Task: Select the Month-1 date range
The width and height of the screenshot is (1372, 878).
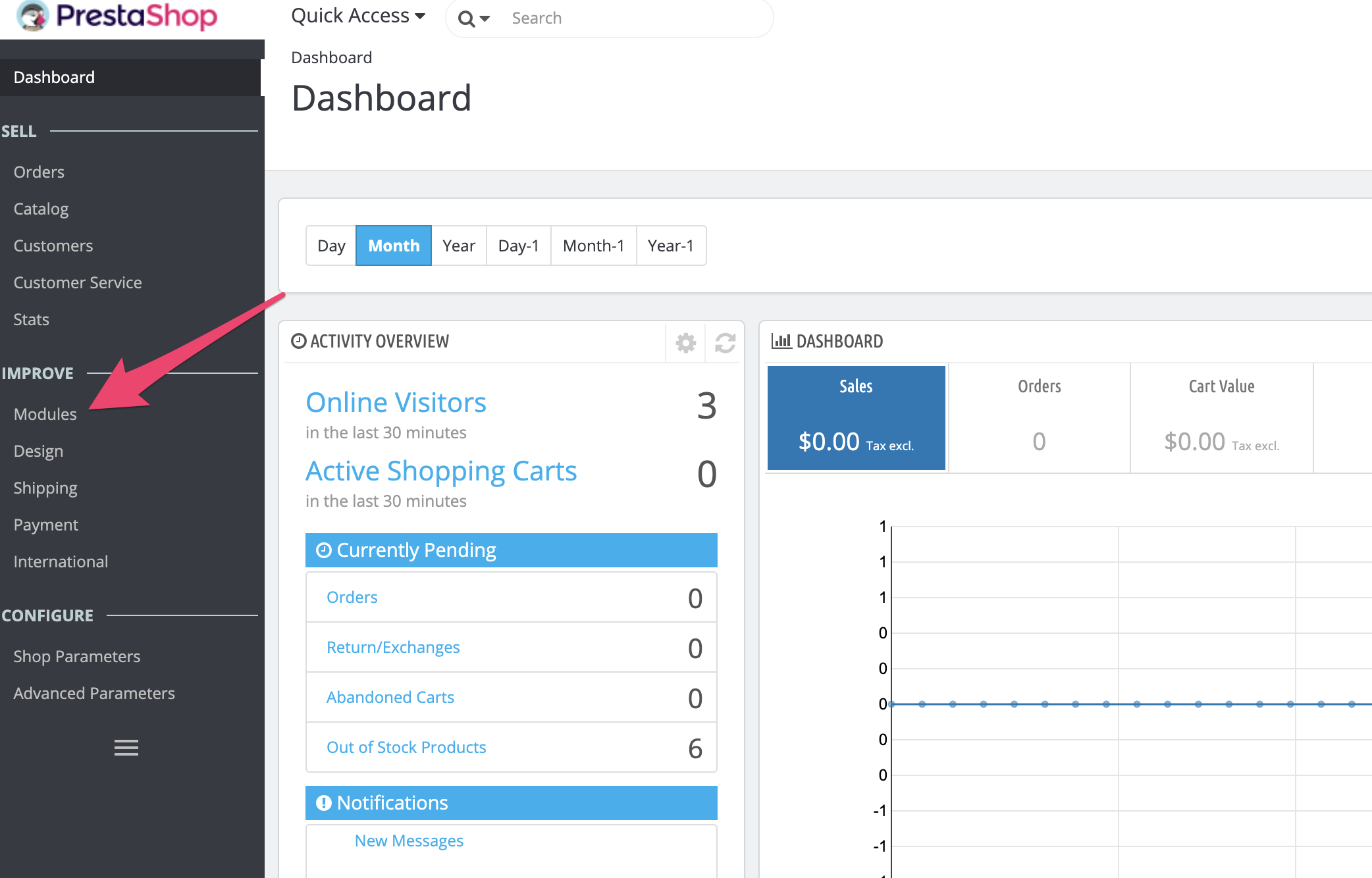Action: 593,245
